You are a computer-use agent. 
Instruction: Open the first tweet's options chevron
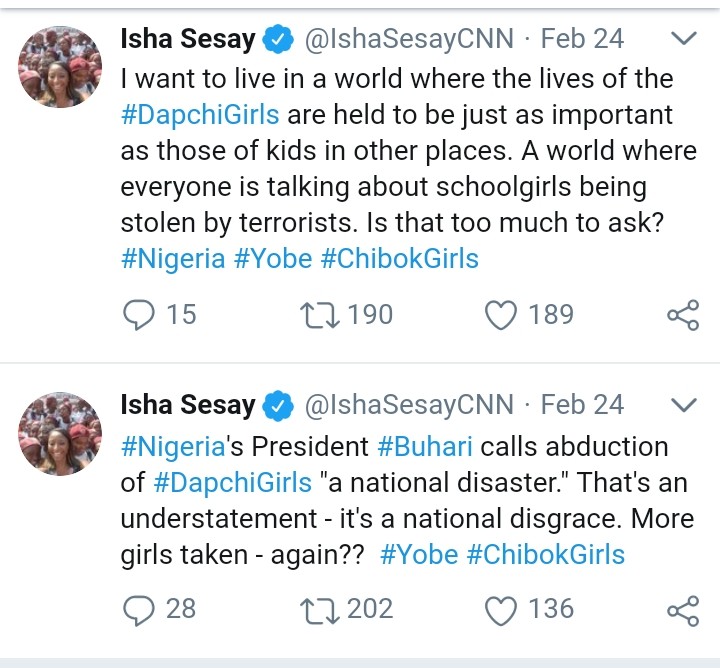click(x=684, y=38)
